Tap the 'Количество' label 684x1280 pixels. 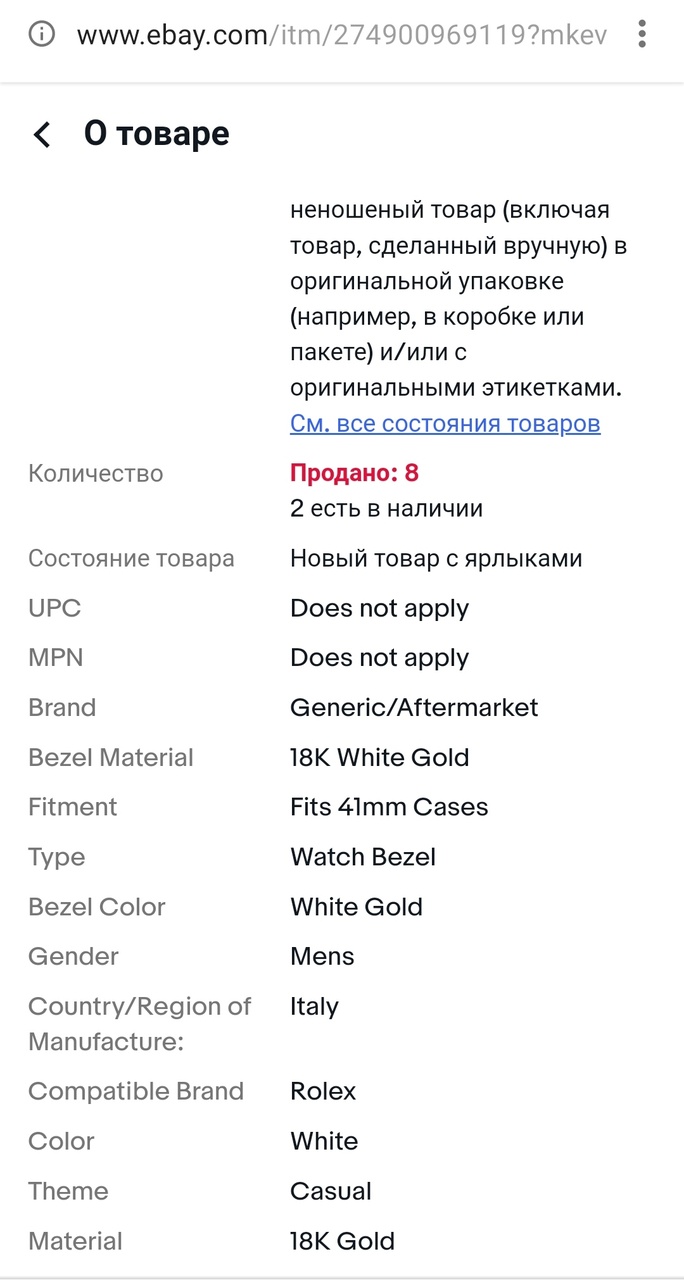pos(95,473)
